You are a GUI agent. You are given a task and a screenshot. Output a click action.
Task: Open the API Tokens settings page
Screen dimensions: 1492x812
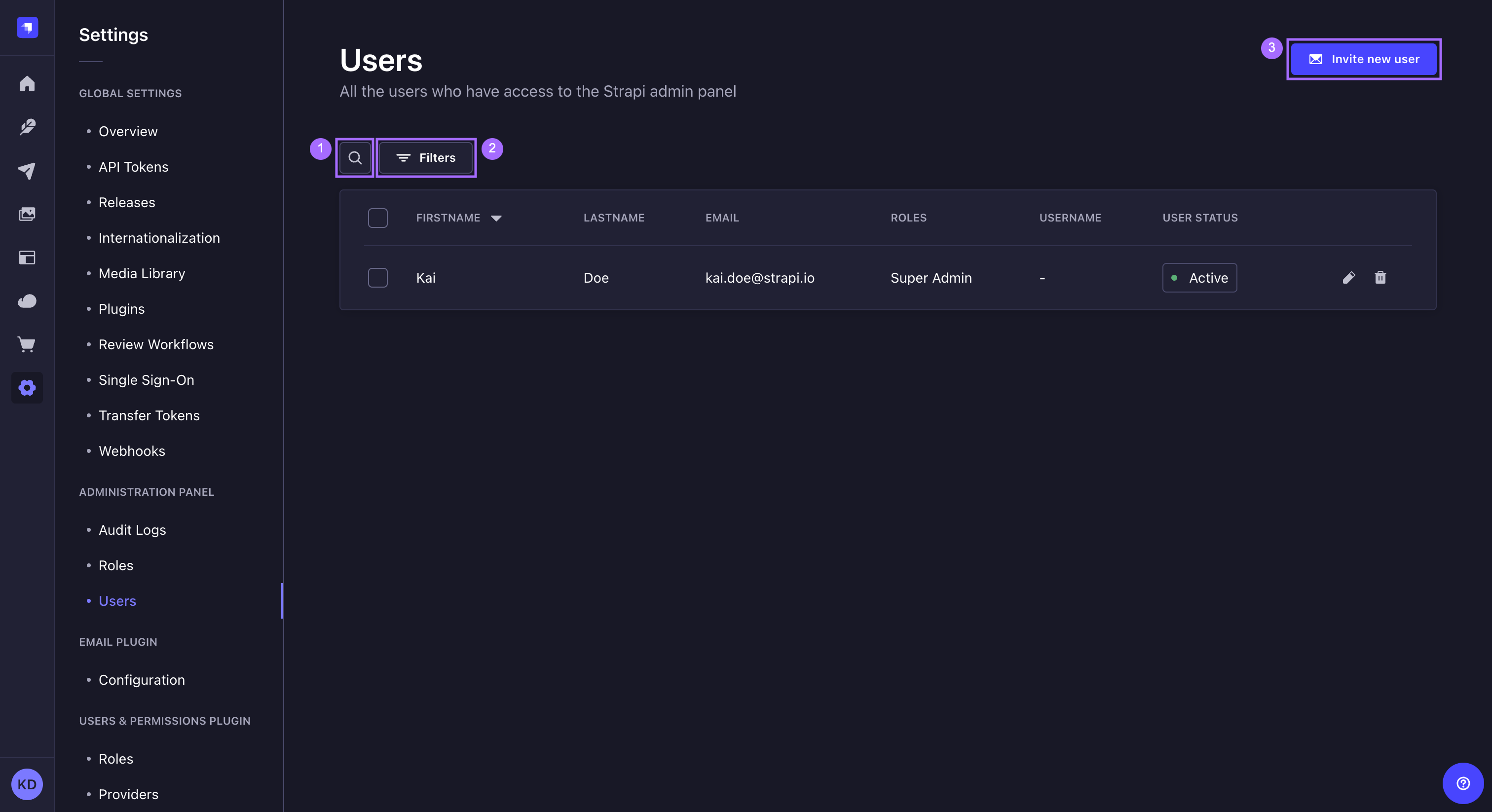coord(133,167)
